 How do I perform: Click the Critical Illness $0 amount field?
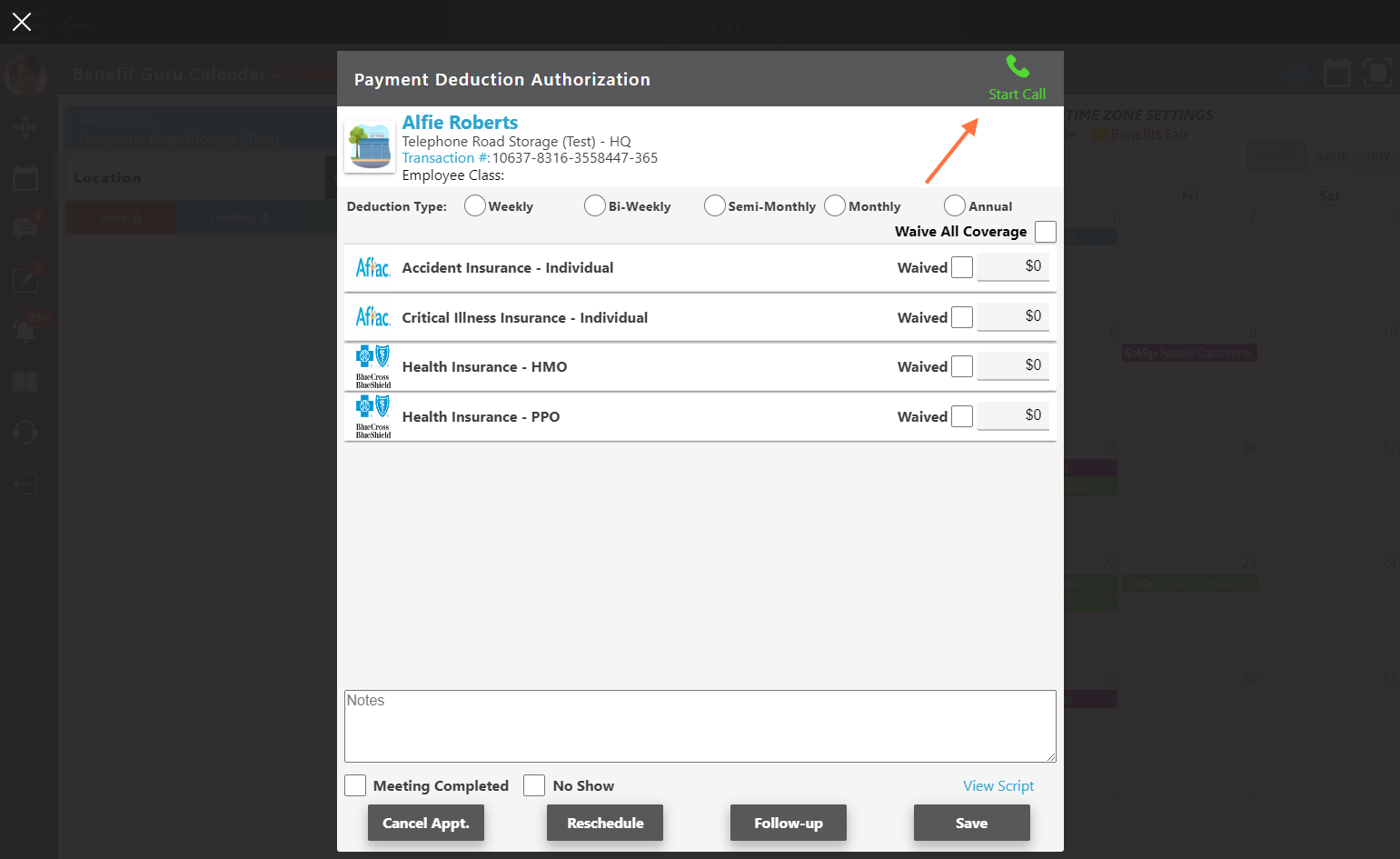1013,316
